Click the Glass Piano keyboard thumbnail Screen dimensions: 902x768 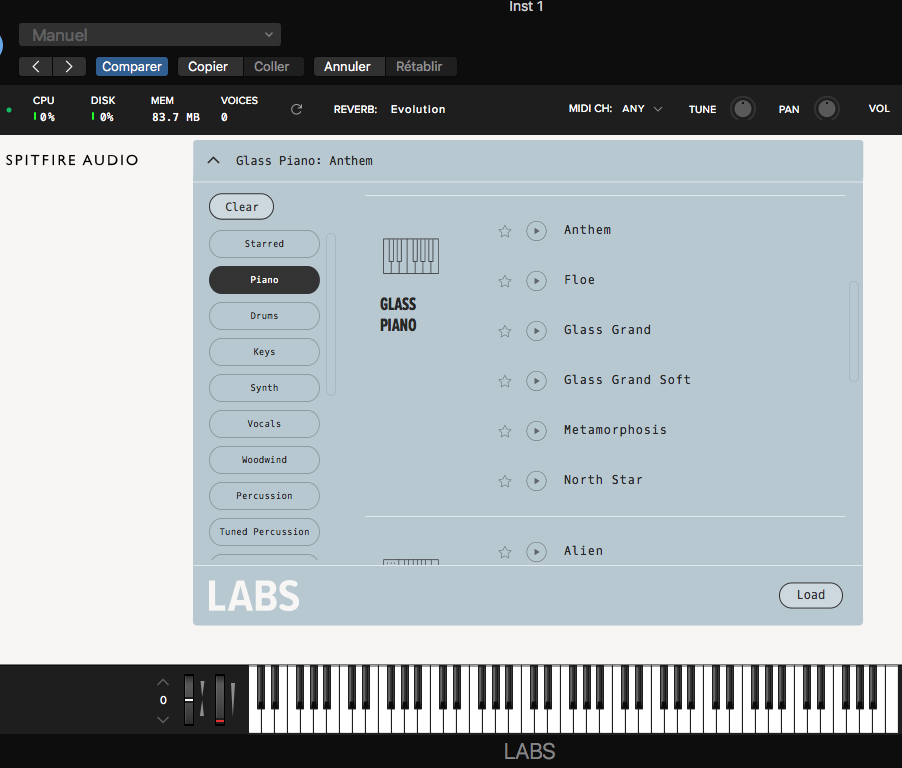coord(410,256)
